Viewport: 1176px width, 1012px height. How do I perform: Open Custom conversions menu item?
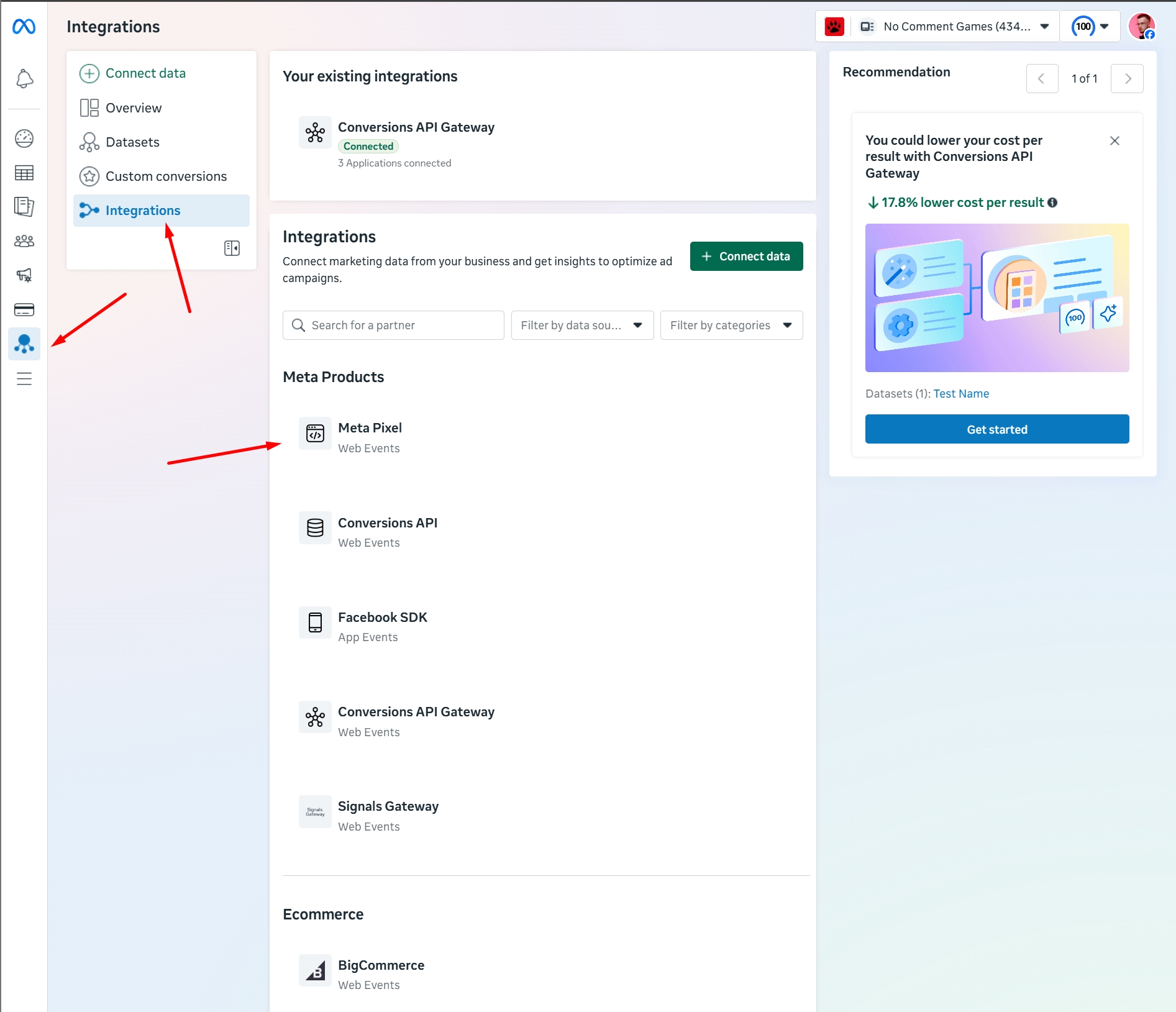point(161,176)
